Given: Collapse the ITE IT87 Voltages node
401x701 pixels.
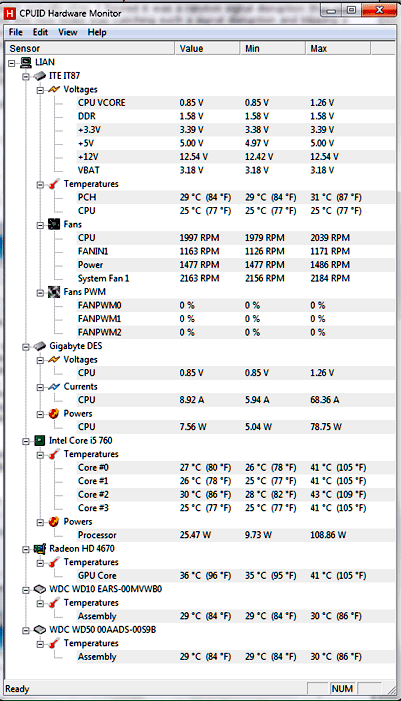Looking at the screenshot, I should (x=40, y=90).
